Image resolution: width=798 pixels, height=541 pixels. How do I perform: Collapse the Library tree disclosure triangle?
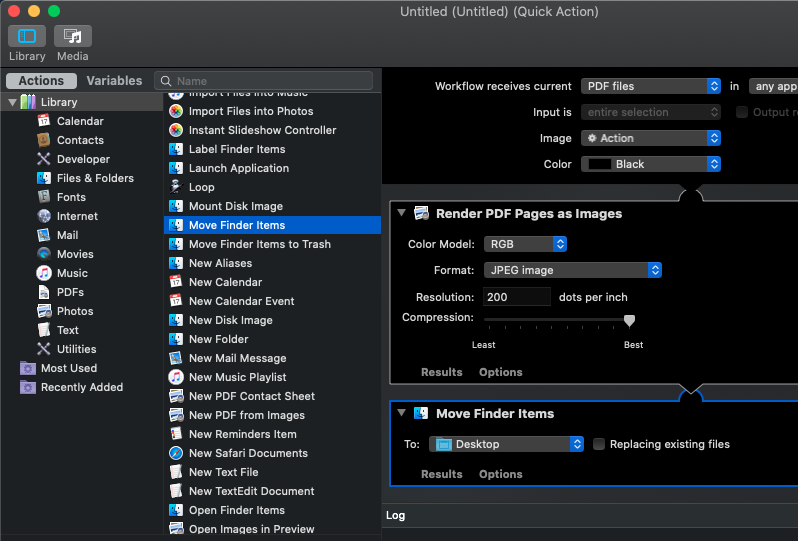click(x=12, y=102)
